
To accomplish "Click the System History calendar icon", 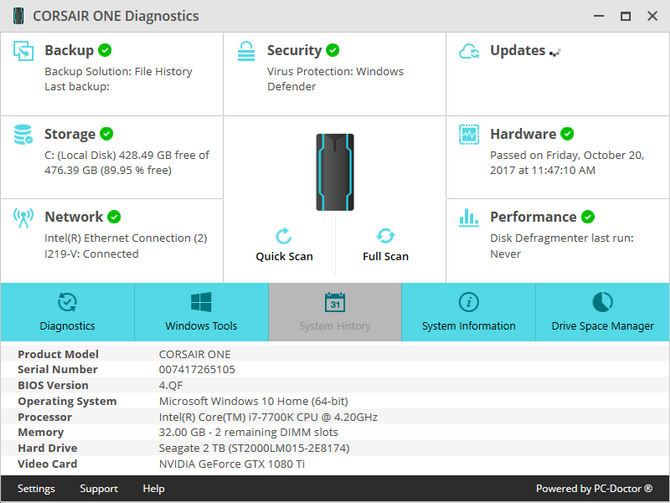I will (x=335, y=302).
